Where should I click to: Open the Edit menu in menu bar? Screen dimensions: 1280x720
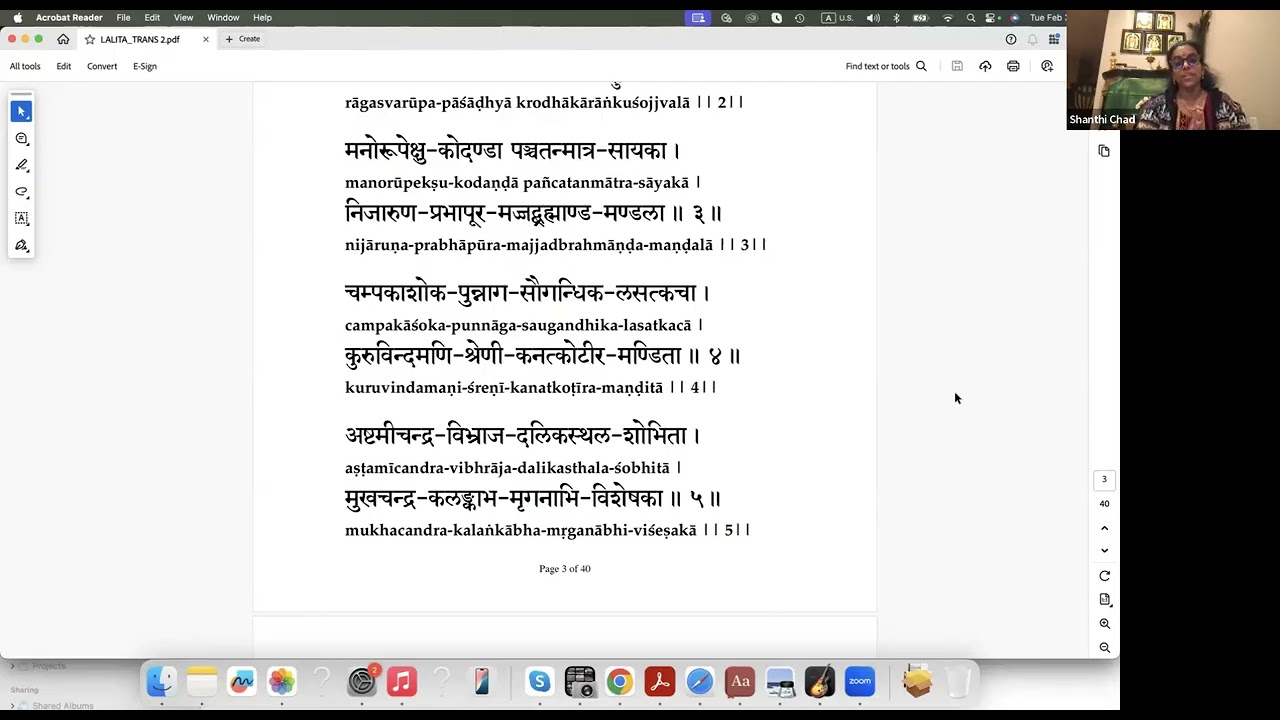pos(152,17)
